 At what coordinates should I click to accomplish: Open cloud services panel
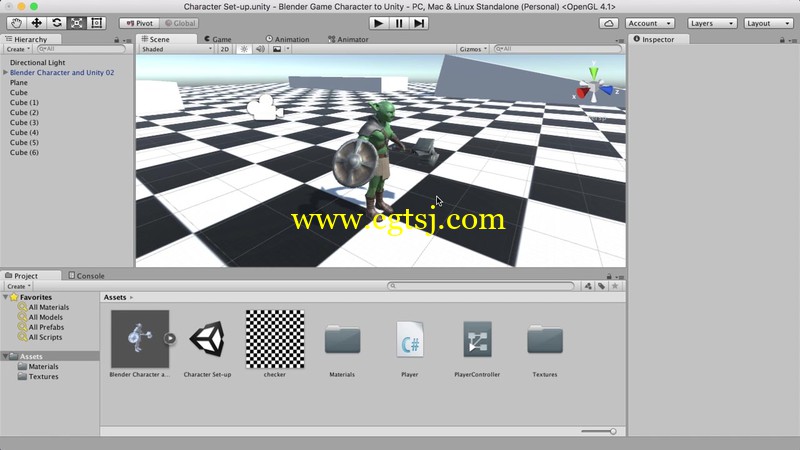tap(609, 23)
